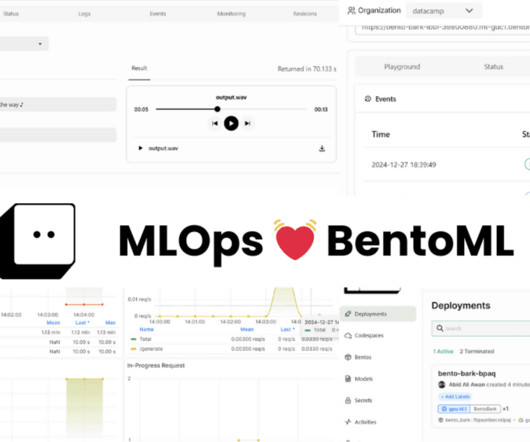
Task: Toggle the /generate series in legend
Action: pyautogui.click(x=147, y=349)
